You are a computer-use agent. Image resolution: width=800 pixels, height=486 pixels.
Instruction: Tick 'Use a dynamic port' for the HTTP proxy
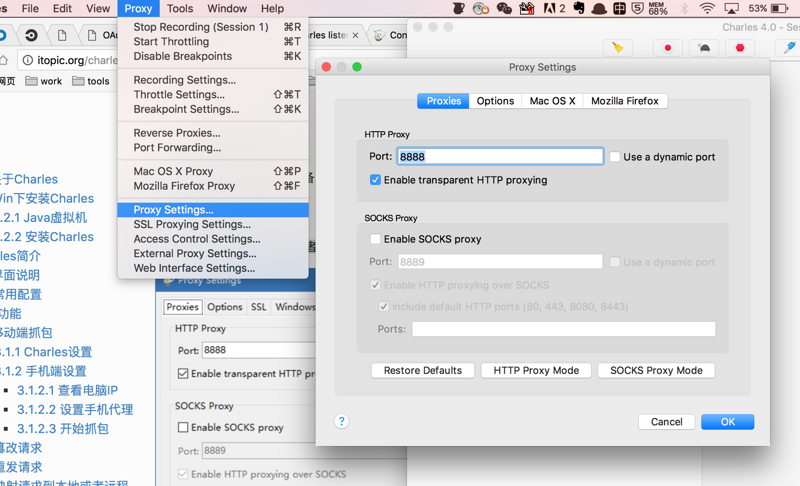pyautogui.click(x=615, y=157)
